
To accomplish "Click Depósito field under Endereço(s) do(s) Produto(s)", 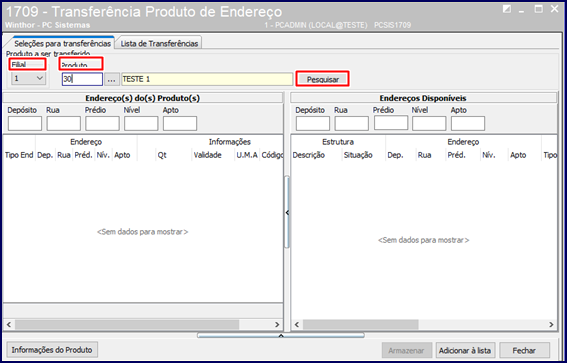I will tap(25, 123).
